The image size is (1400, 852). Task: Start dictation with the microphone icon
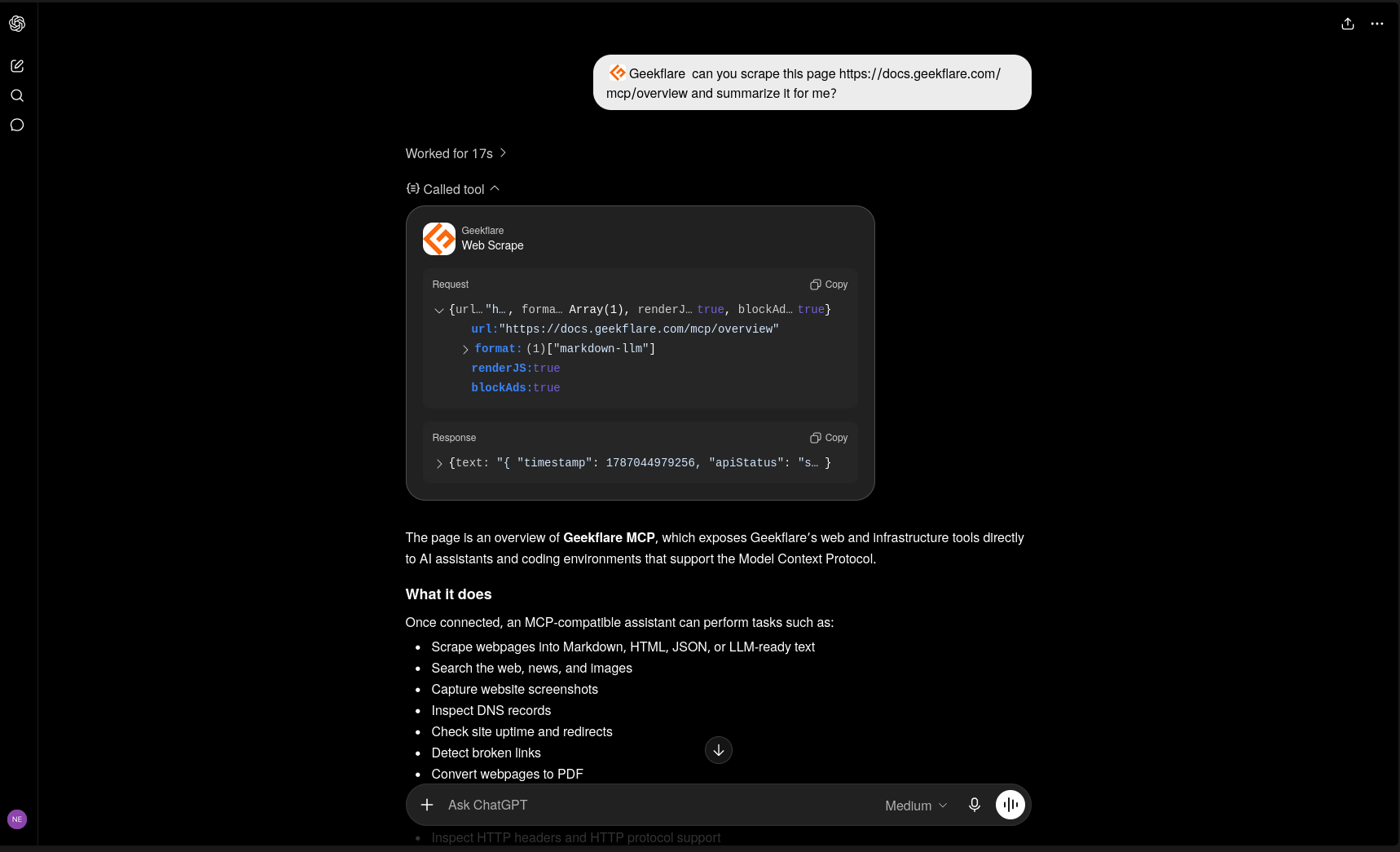[x=975, y=805]
